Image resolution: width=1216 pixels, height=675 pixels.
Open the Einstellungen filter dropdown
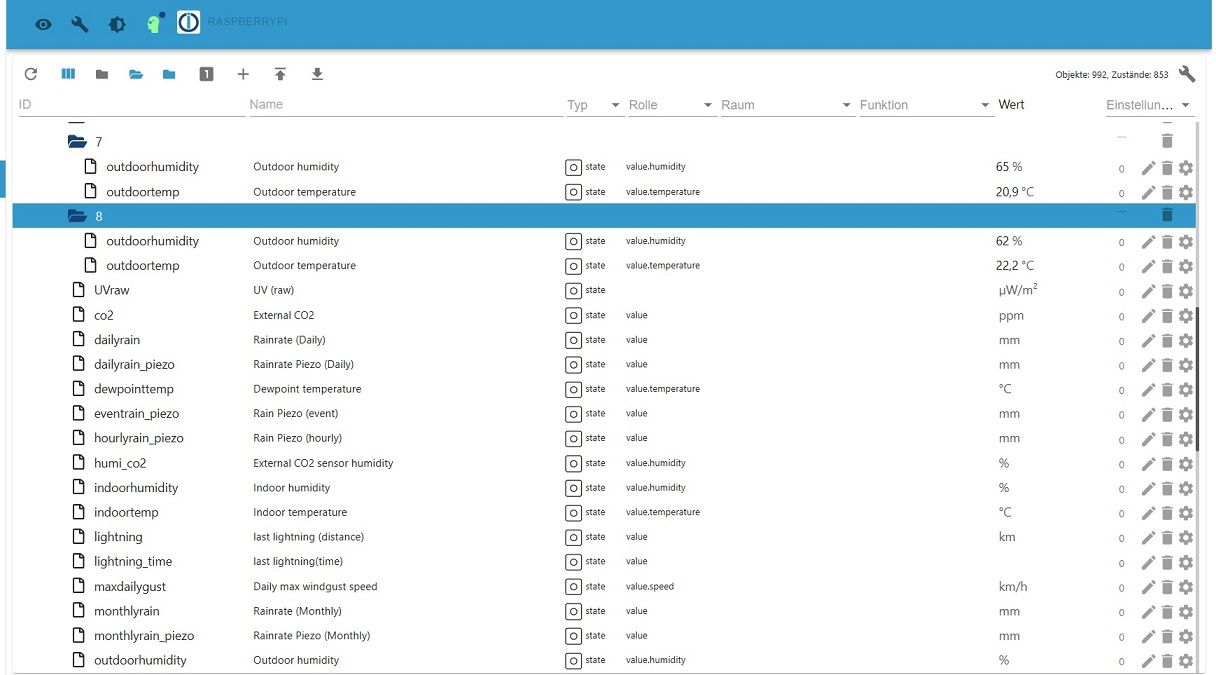coord(1150,105)
